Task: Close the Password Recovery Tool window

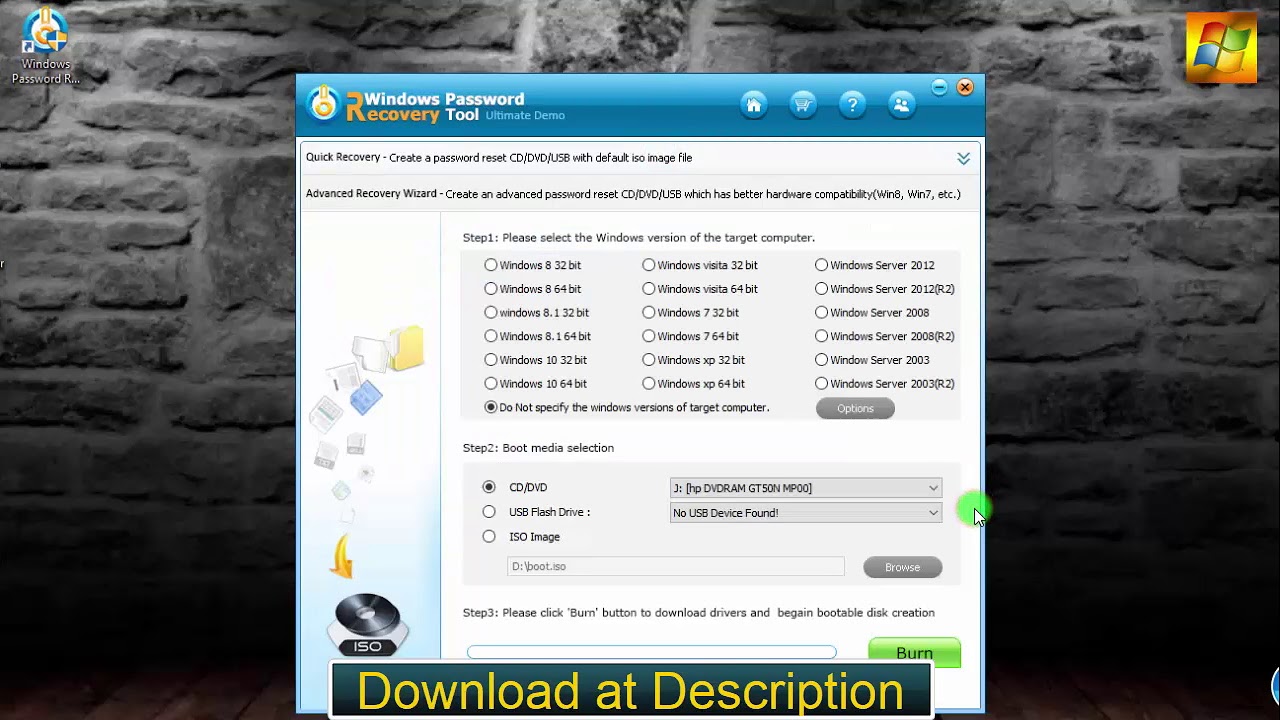Action: (x=965, y=88)
